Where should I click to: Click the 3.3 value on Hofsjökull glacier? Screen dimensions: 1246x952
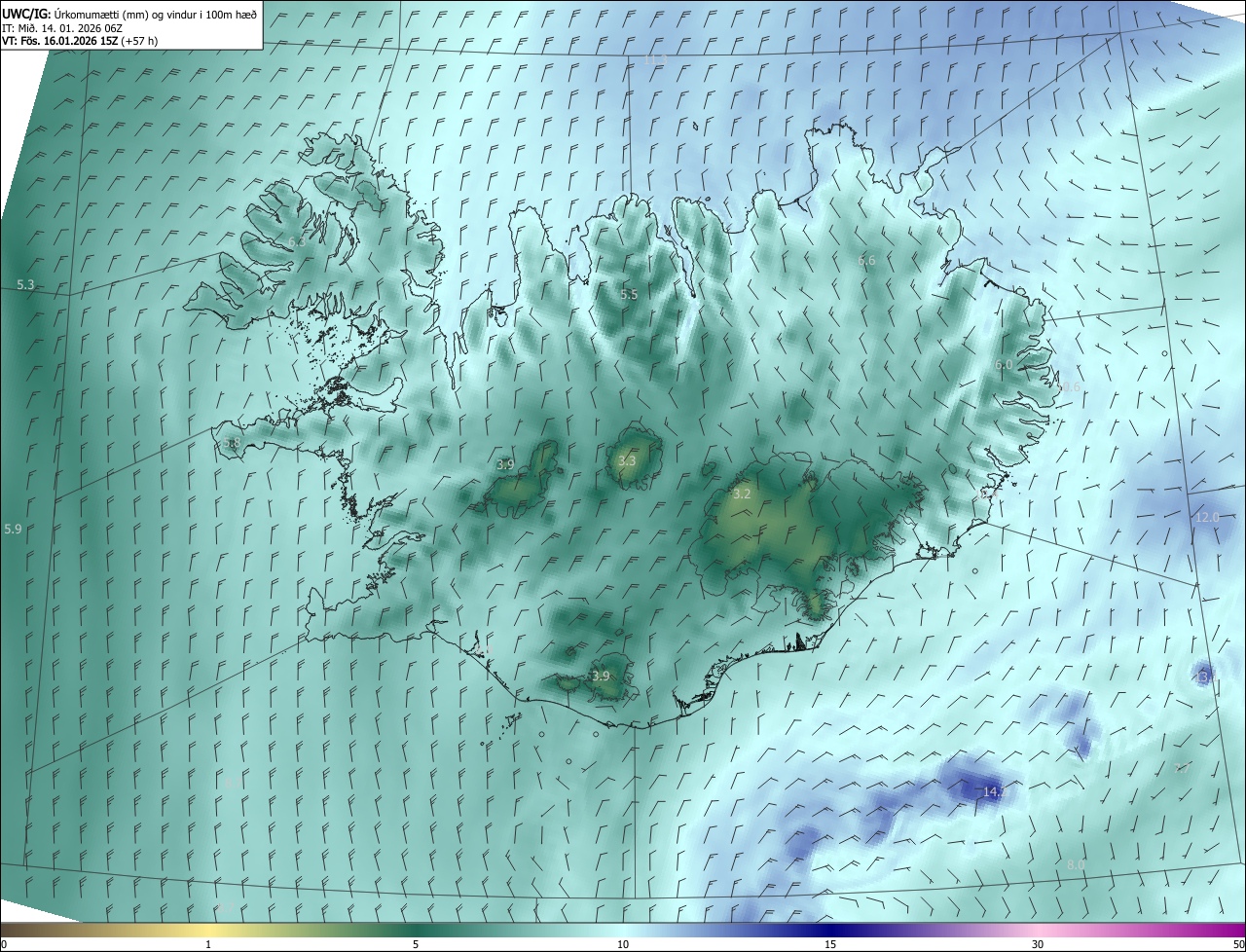627,461
